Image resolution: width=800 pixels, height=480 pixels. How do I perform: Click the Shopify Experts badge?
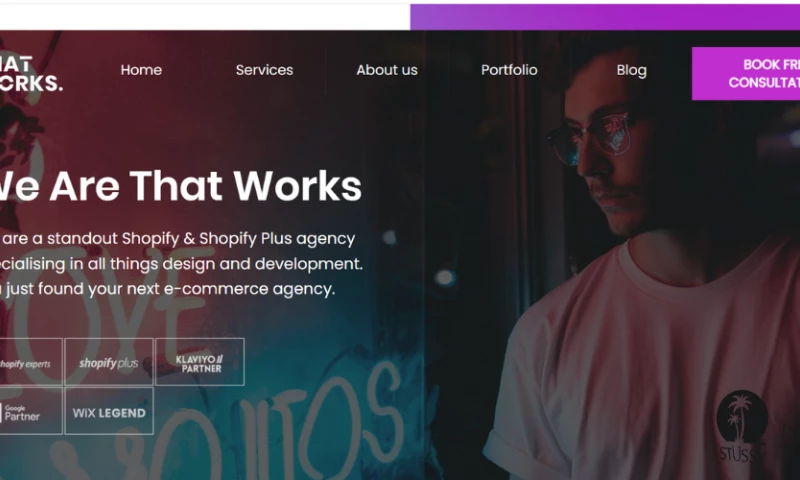tap(31, 362)
